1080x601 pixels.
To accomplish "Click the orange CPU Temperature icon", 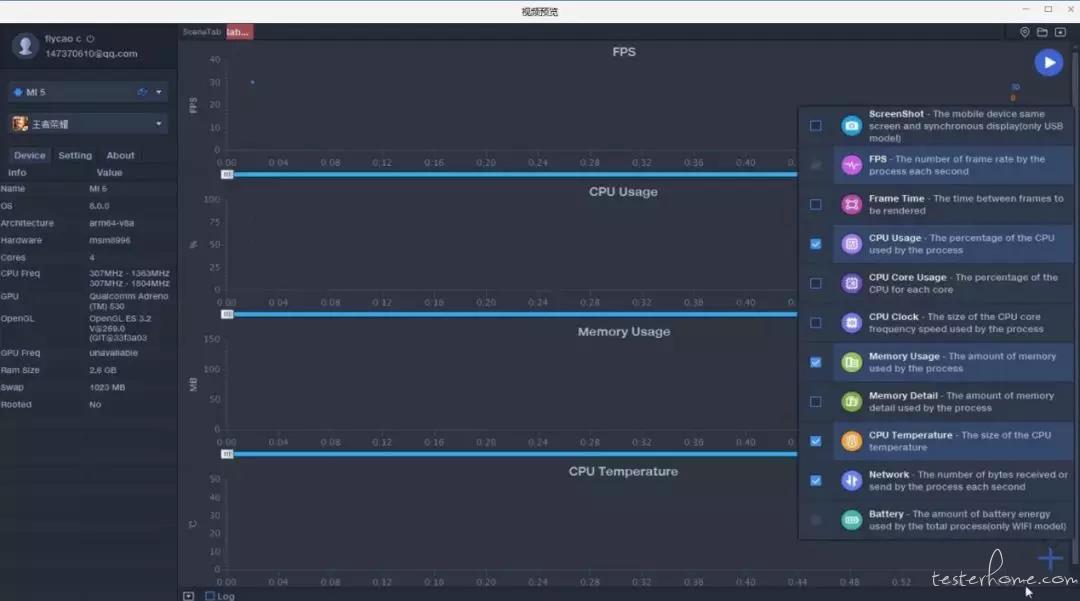I will 851,441.
